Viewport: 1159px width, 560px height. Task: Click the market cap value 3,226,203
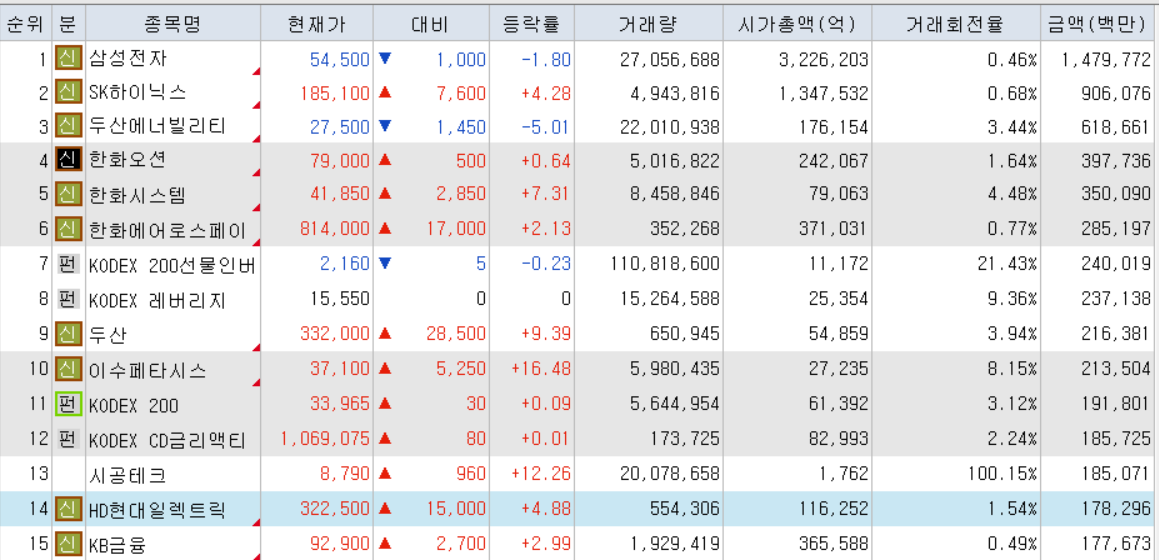pyautogui.click(x=824, y=59)
